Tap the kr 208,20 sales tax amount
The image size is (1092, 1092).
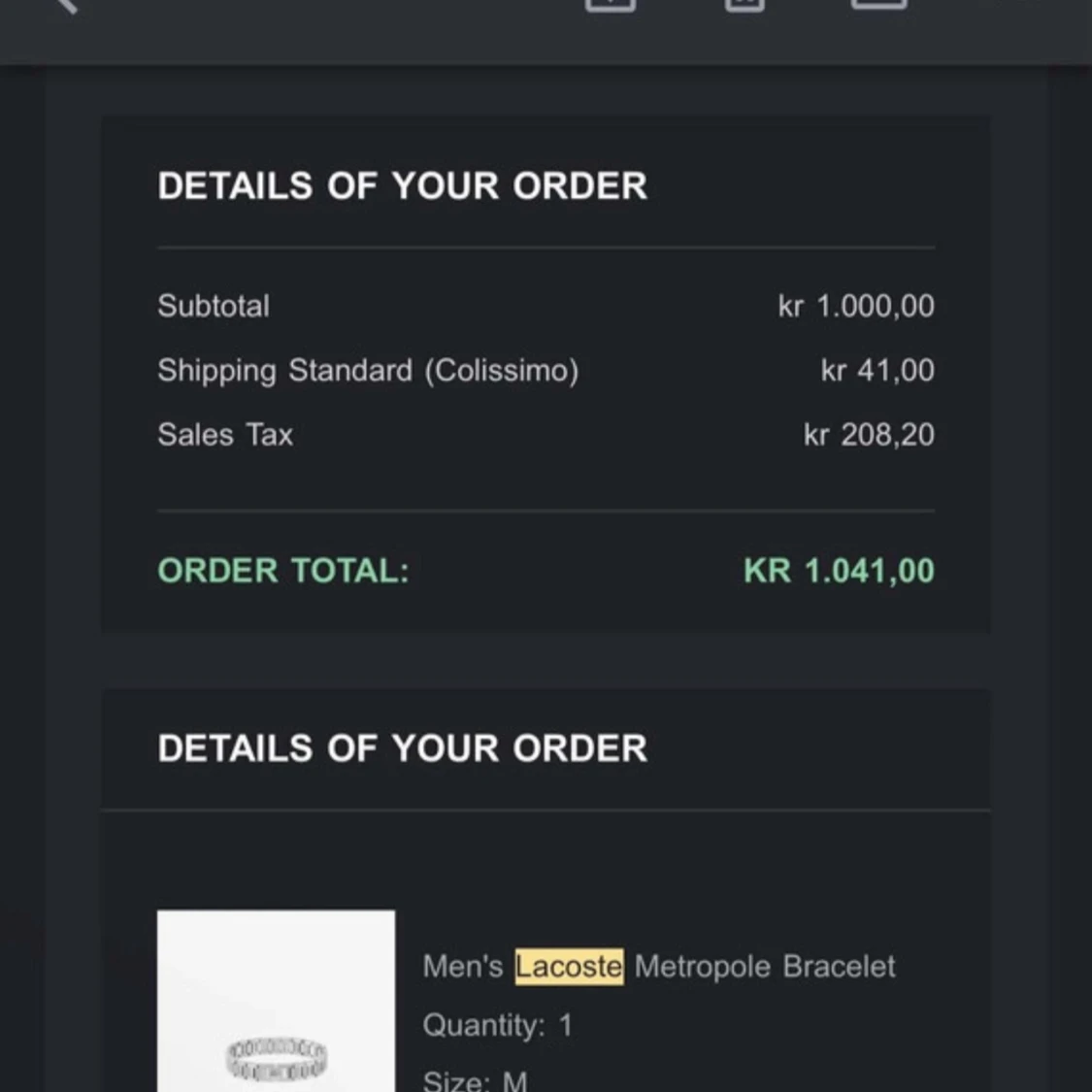869,435
